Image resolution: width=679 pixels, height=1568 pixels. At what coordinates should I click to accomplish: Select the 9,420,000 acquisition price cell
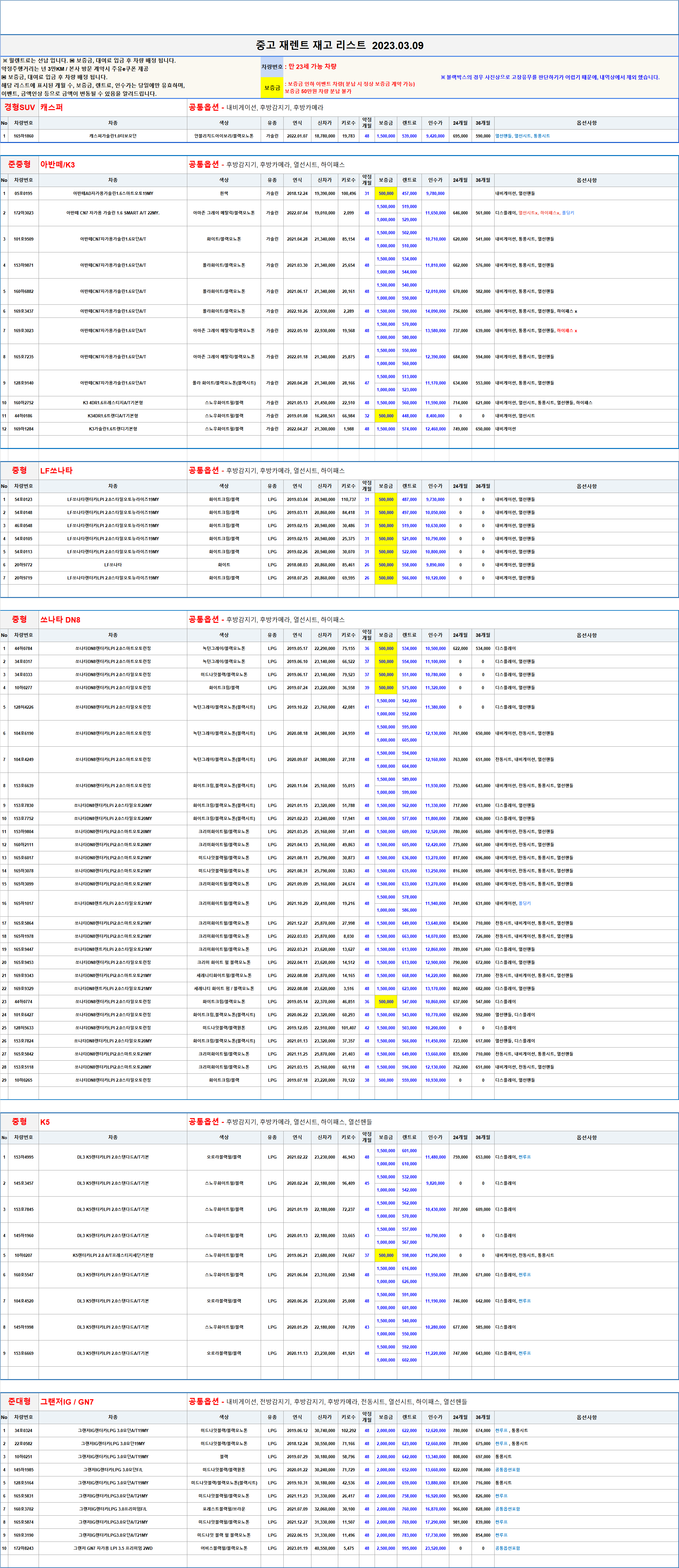pos(435,136)
